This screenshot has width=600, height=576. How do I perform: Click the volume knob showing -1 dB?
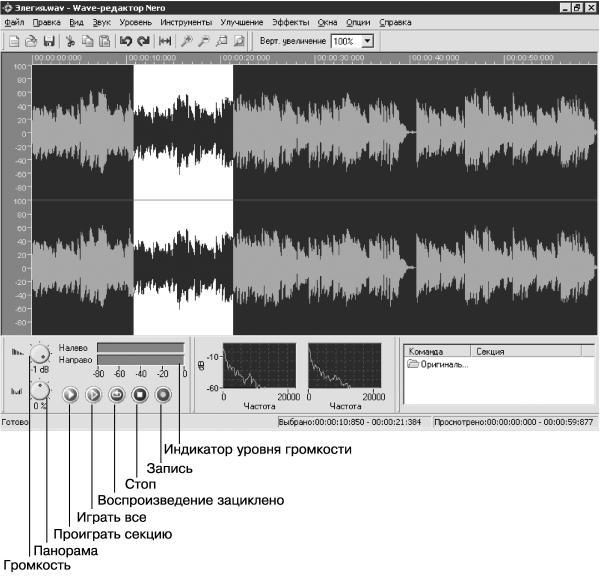(x=40, y=354)
